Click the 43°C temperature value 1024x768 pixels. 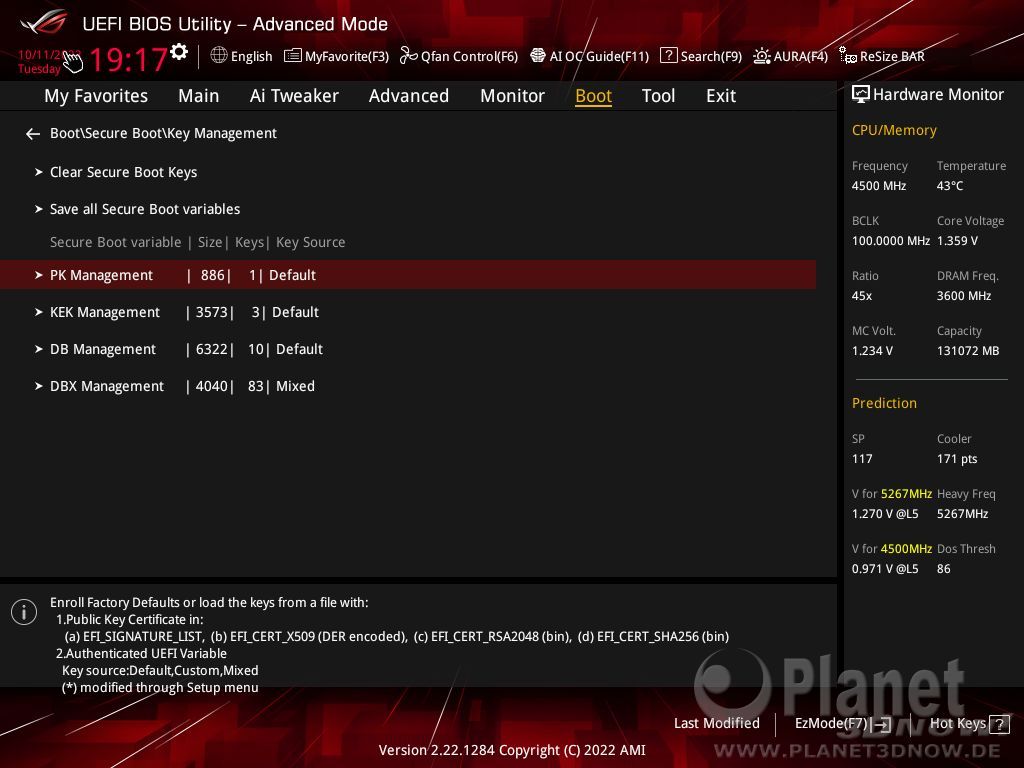pyautogui.click(x=950, y=186)
